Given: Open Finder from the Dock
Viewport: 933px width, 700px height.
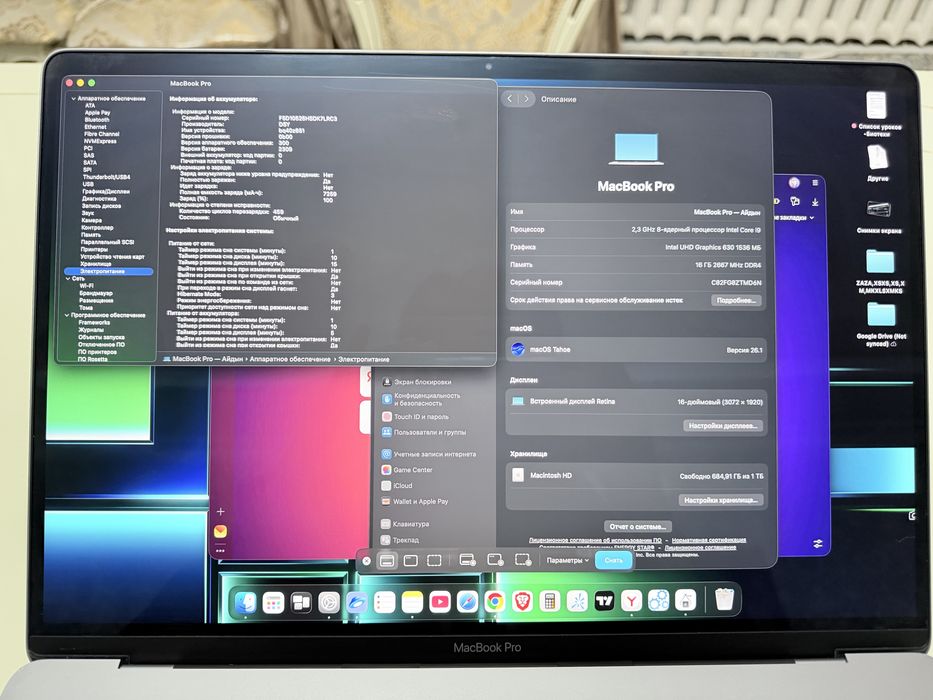Looking at the screenshot, I should tap(245, 602).
